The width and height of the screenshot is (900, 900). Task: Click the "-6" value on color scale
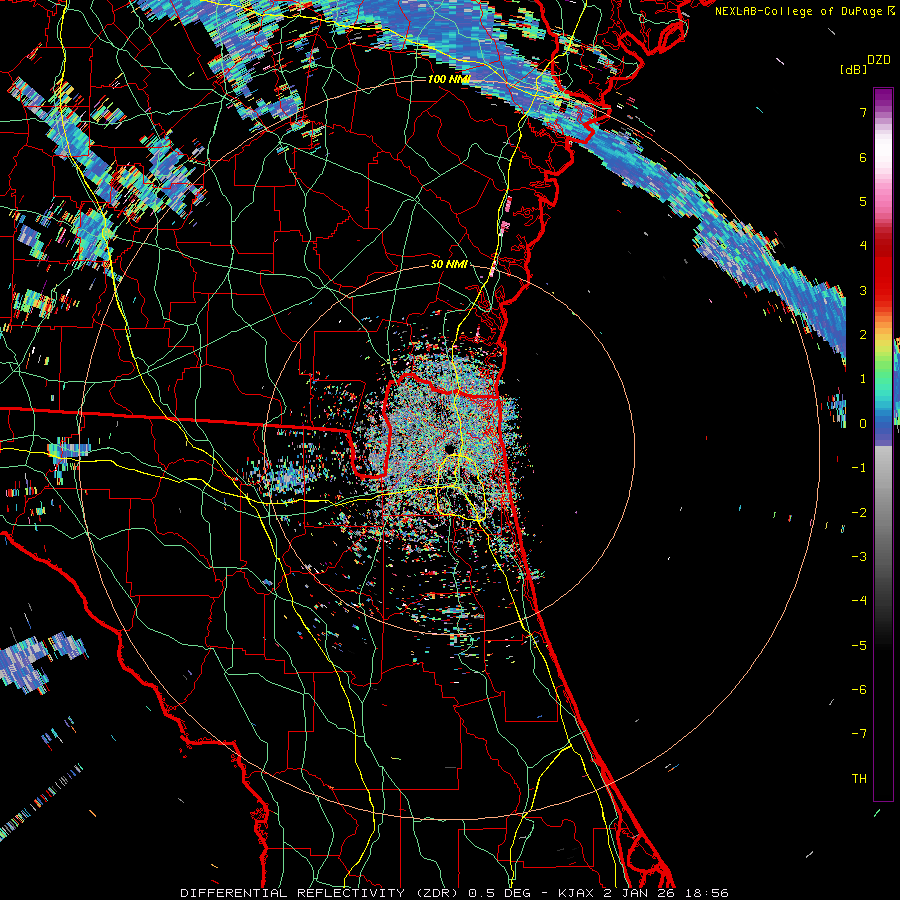click(x=859, y=689)
